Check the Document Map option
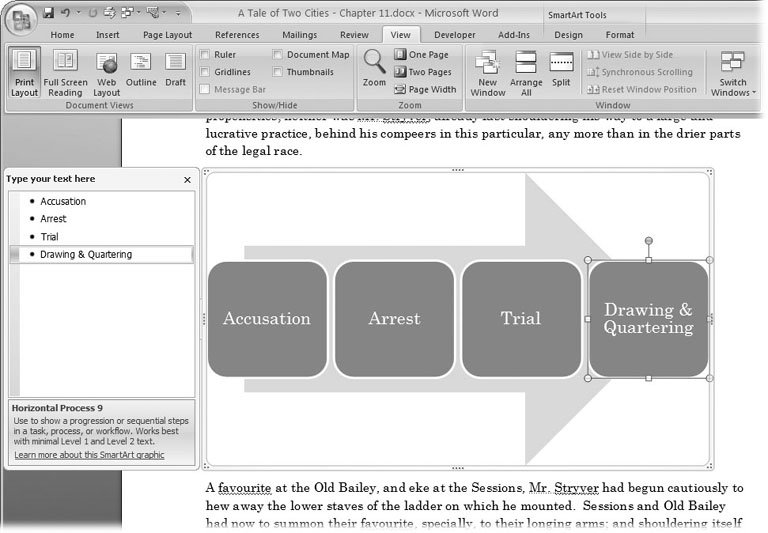Screen dimensions: 768x533 (278, 55)
